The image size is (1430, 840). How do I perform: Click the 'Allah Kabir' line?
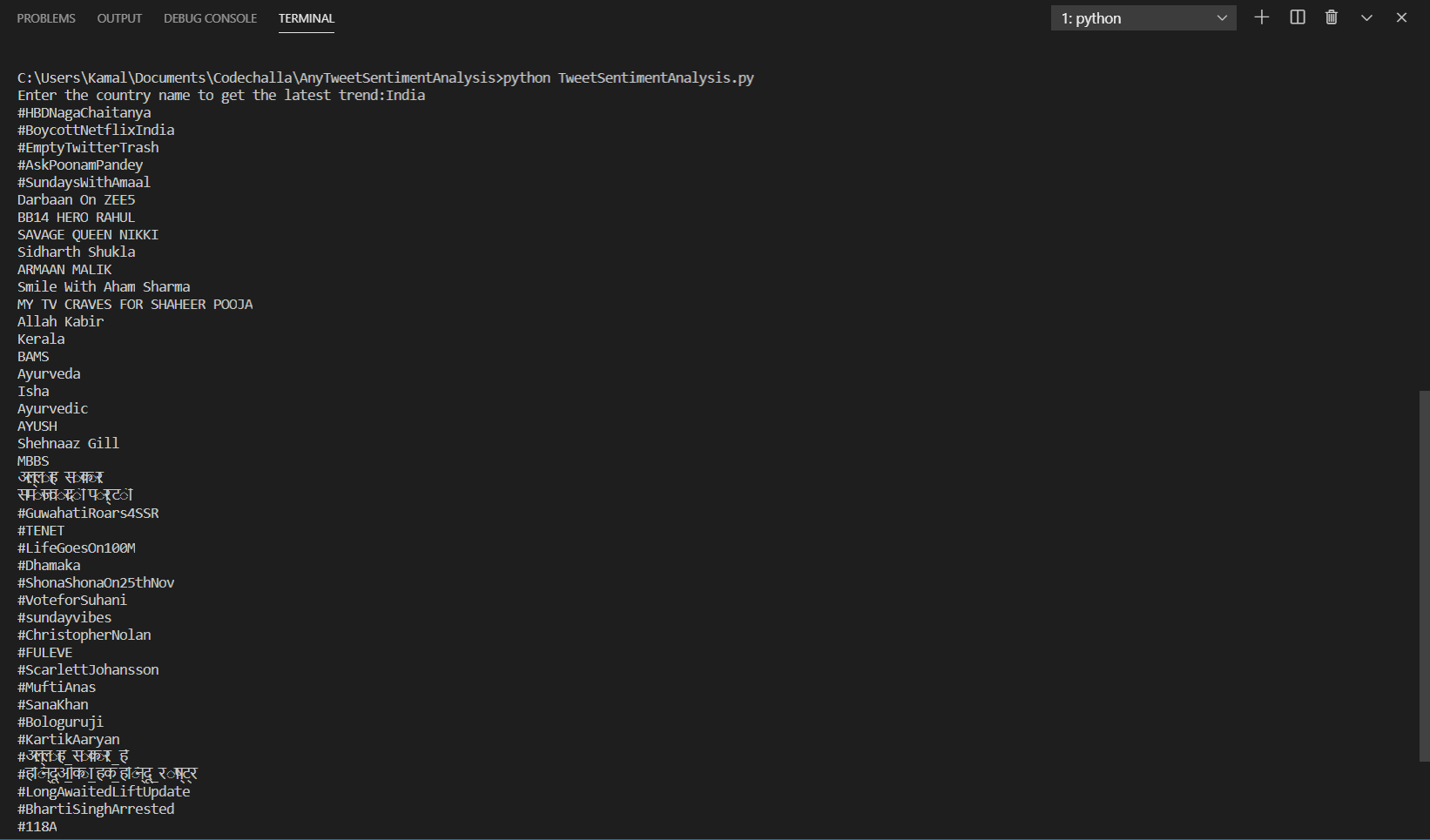[x=61, y=321]
